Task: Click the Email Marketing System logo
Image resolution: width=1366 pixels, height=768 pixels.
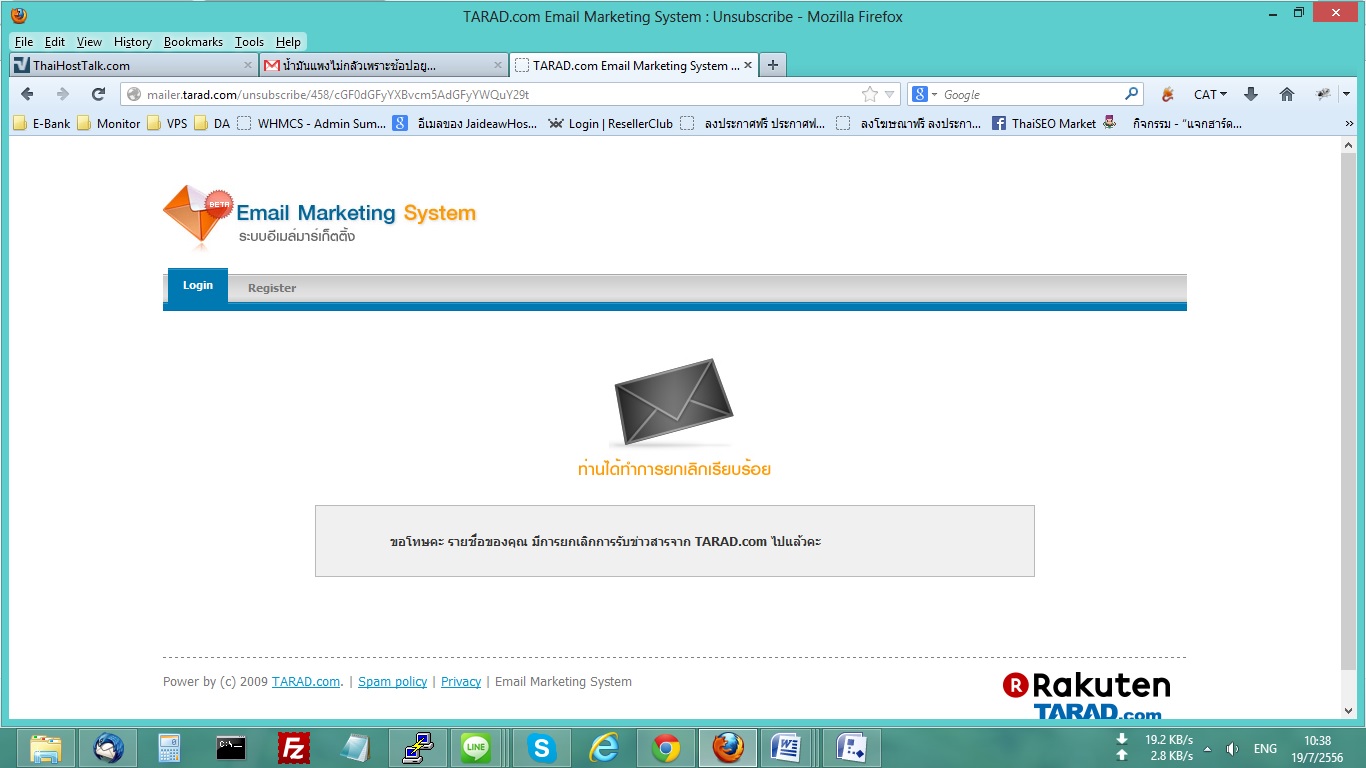Action: point(320,217)
